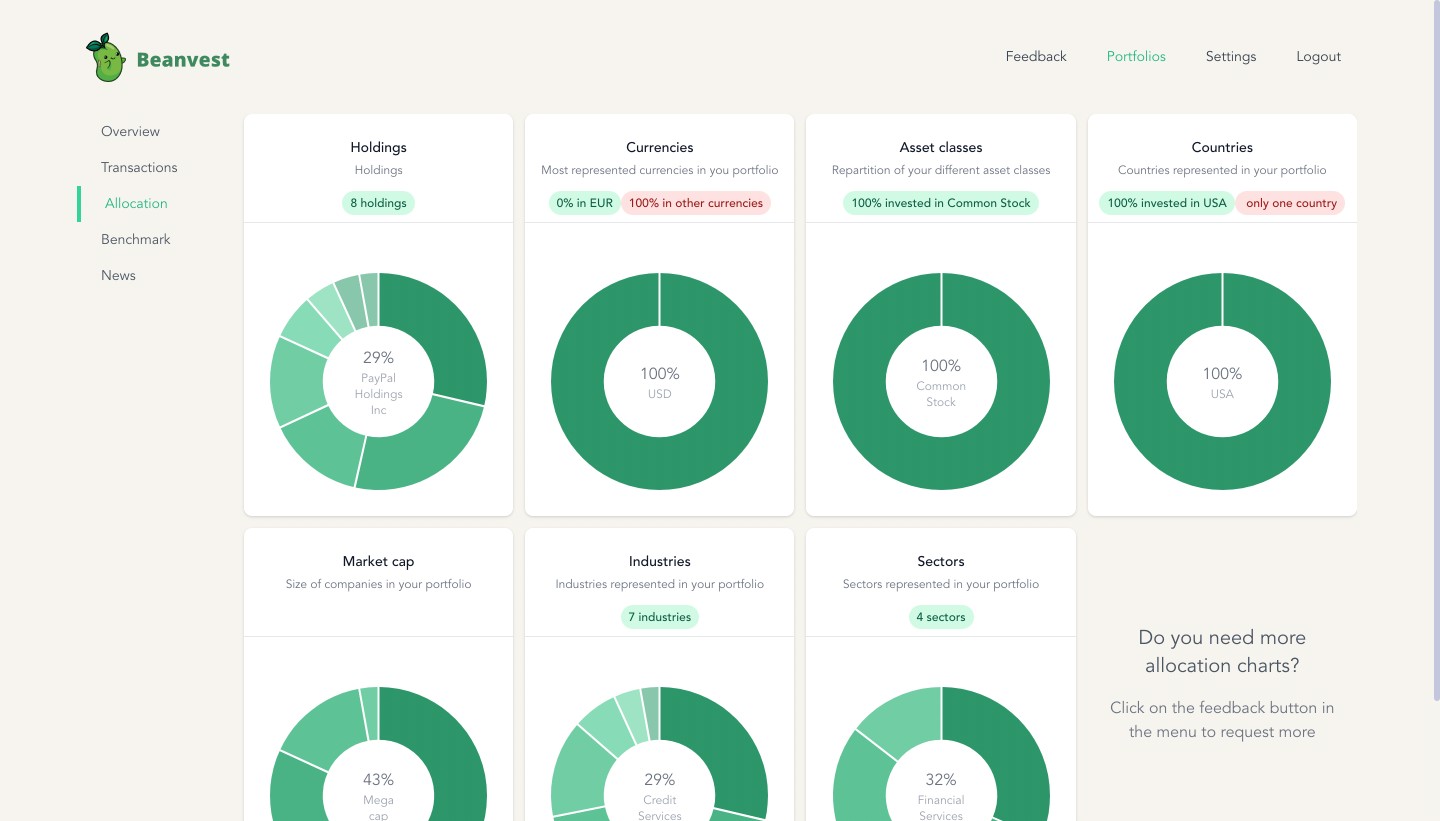Open the Feedback page
The height and width of the screenshot is (821, 1440).
click(x=1036, y=56)
